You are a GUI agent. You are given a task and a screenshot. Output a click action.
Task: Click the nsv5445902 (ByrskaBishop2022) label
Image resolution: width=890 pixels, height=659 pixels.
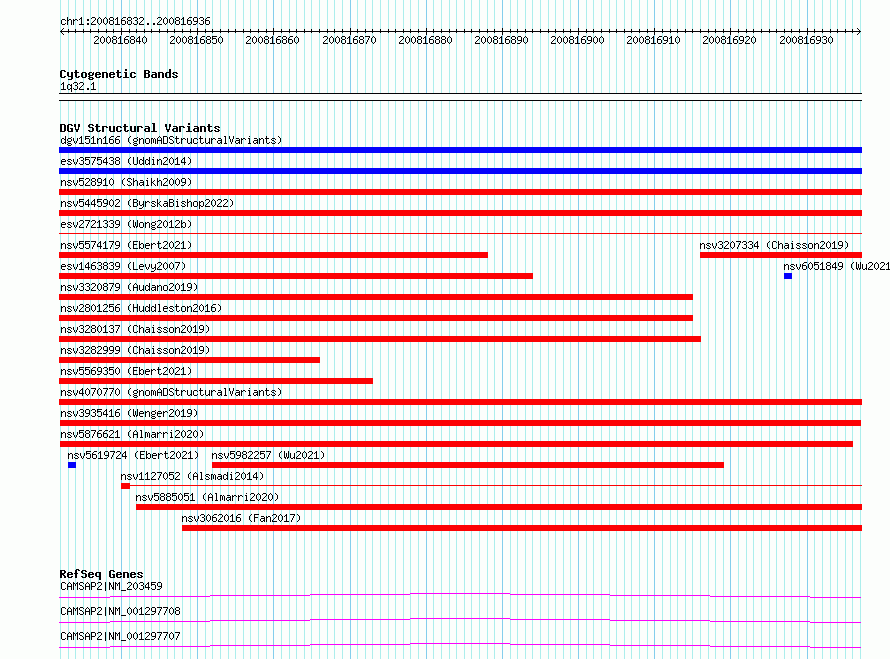[x=147, y=203]
